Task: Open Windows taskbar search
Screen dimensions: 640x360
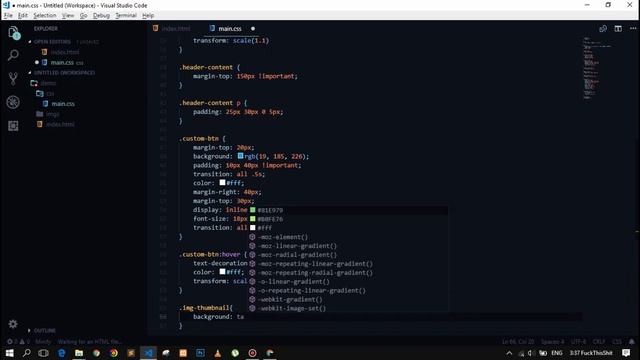Action: [x=27, y=353]
